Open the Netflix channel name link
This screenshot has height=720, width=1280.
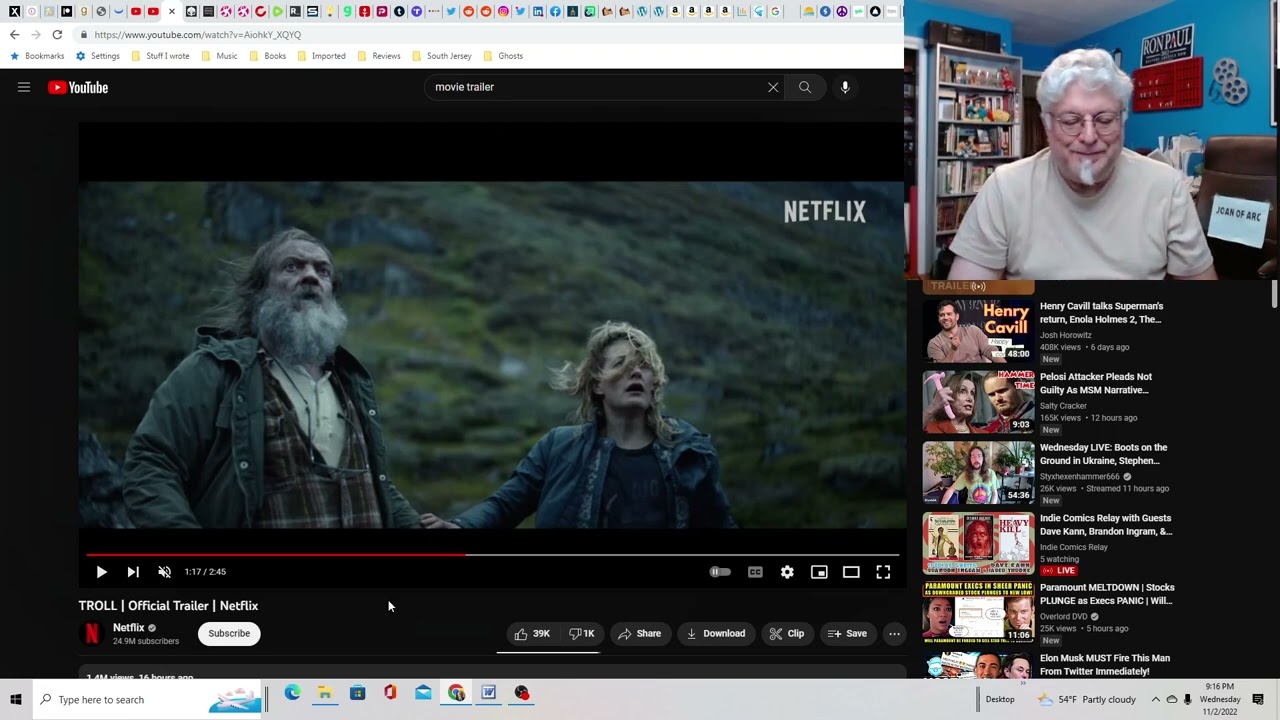coord(128,627)
